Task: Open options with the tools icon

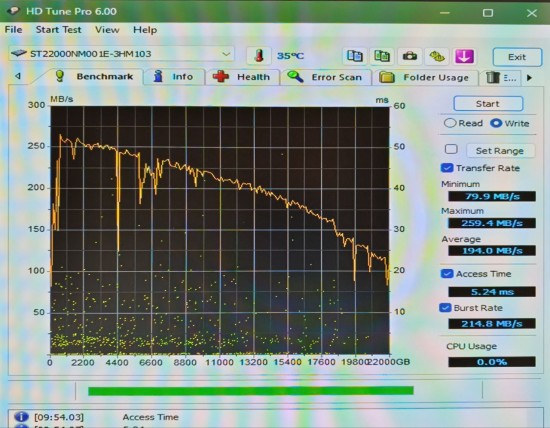Action: (437, 56)
